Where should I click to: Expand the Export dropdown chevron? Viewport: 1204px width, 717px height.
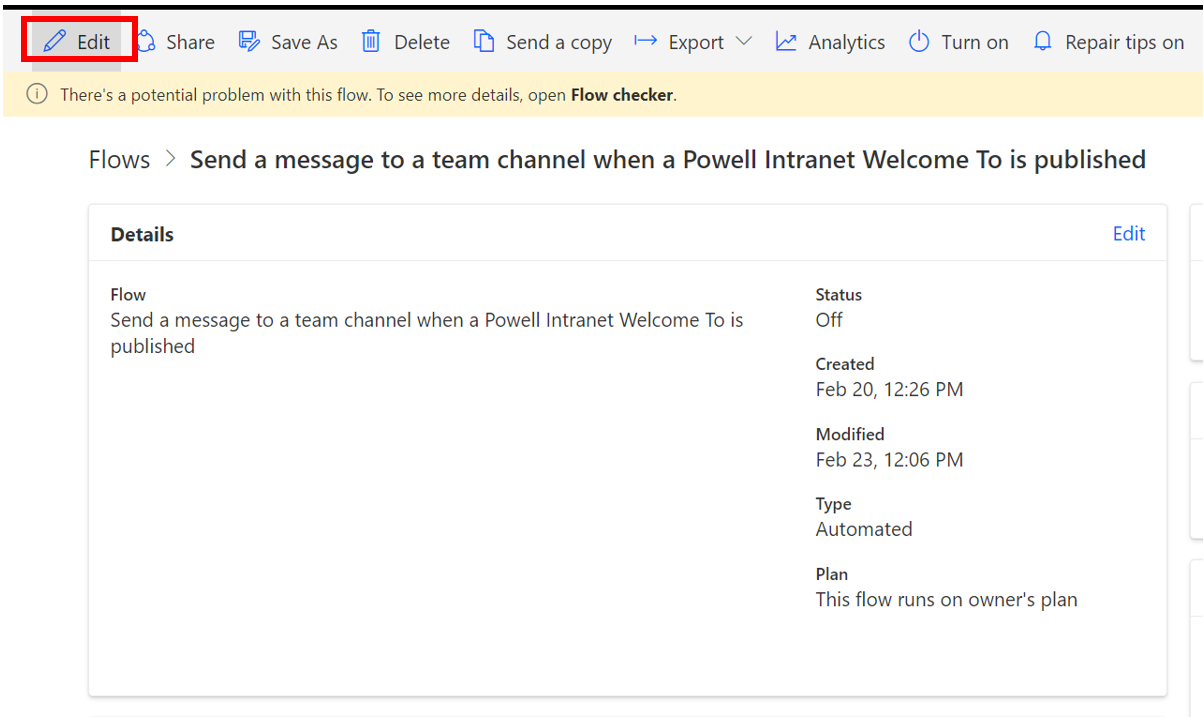[x=743, y=42]
